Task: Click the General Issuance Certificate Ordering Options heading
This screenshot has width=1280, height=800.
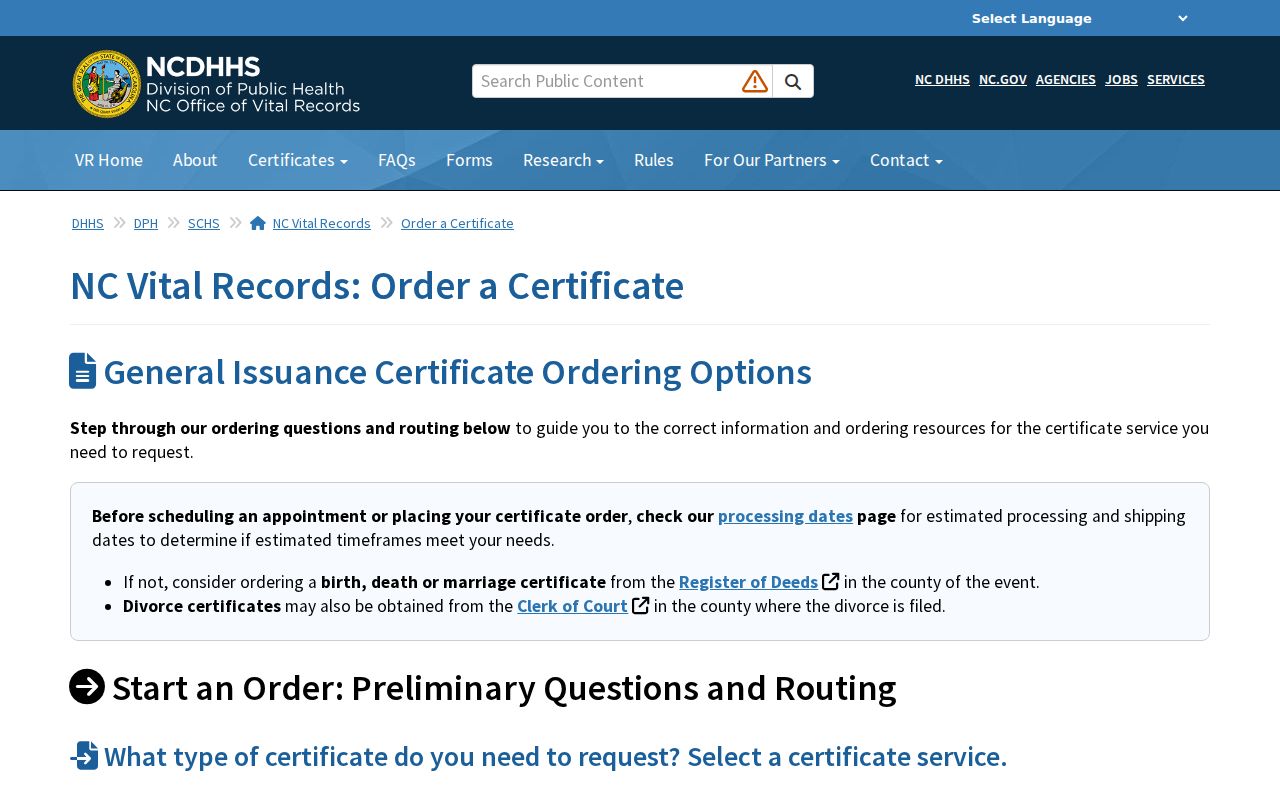Action: [x=458, y=372]
